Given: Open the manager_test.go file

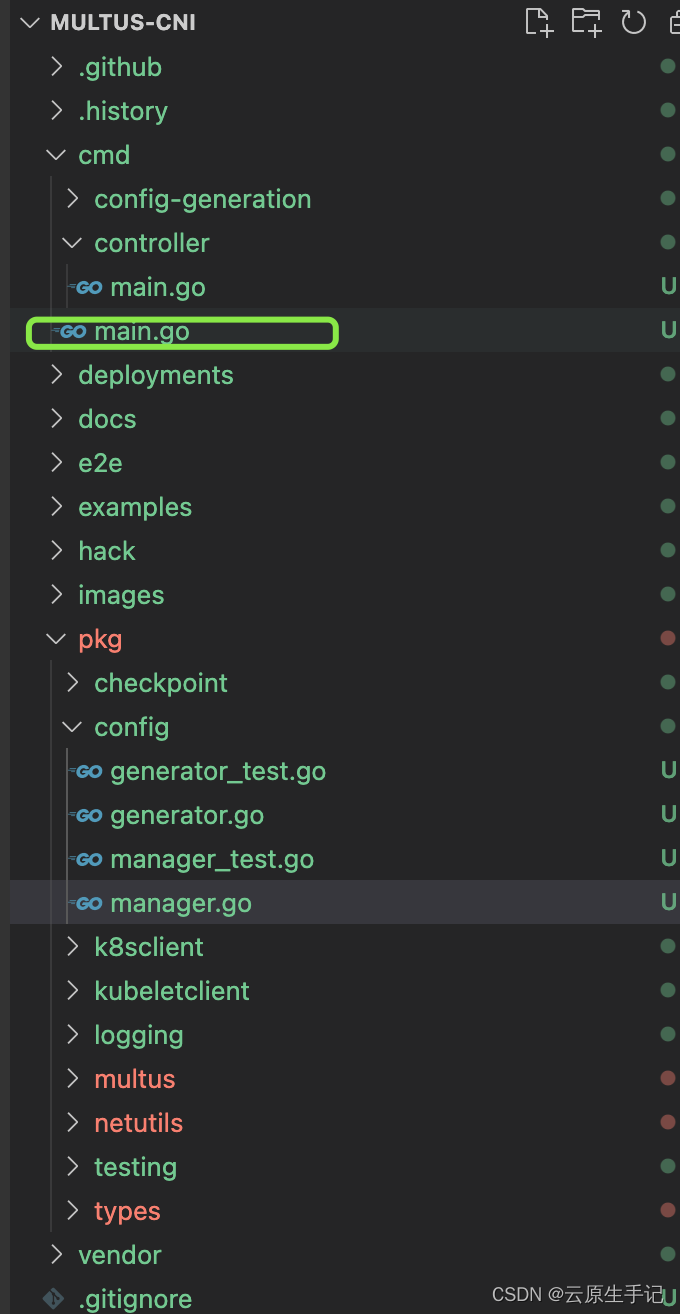Looking at the screenshot, I should [212, 859].
